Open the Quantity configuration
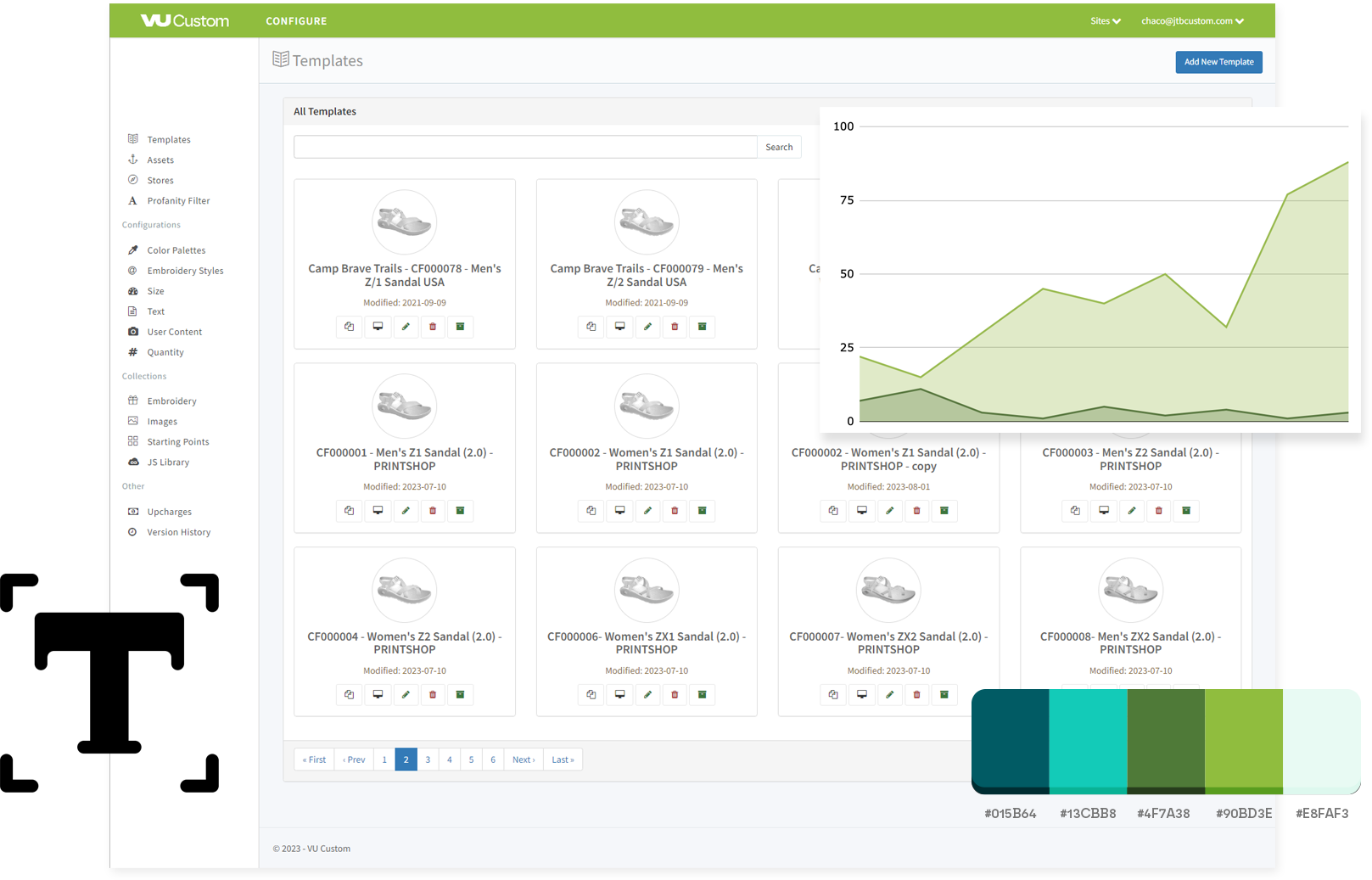Image resolution: width=1372 pixels, height=880 pixels. 165,352
